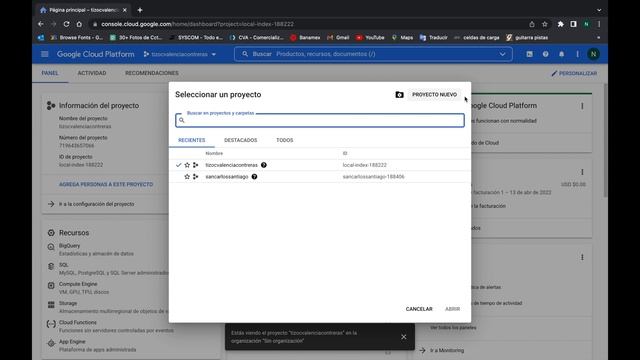Click project ID sancarlossantiago-188406

pyautogui.click(x=373, y=177)
